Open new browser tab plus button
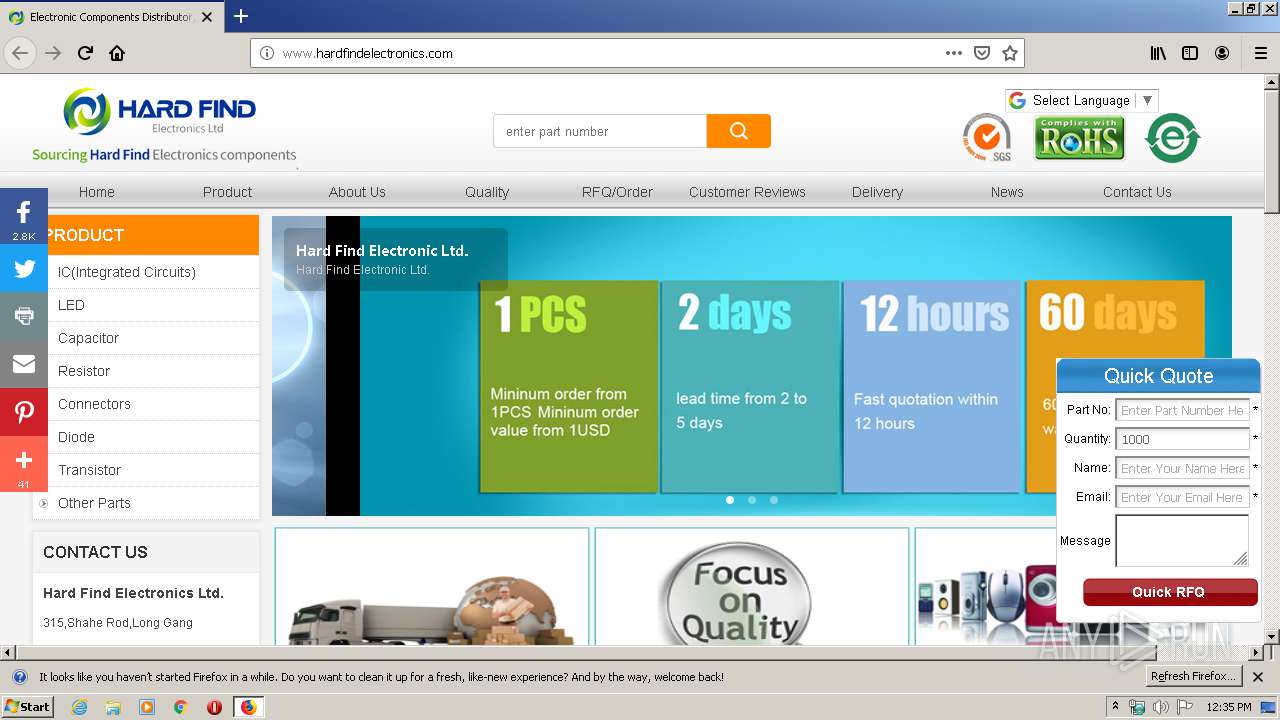Viewport: 1280px width, 720px height. pyautogui.click(x=241, y=16)
